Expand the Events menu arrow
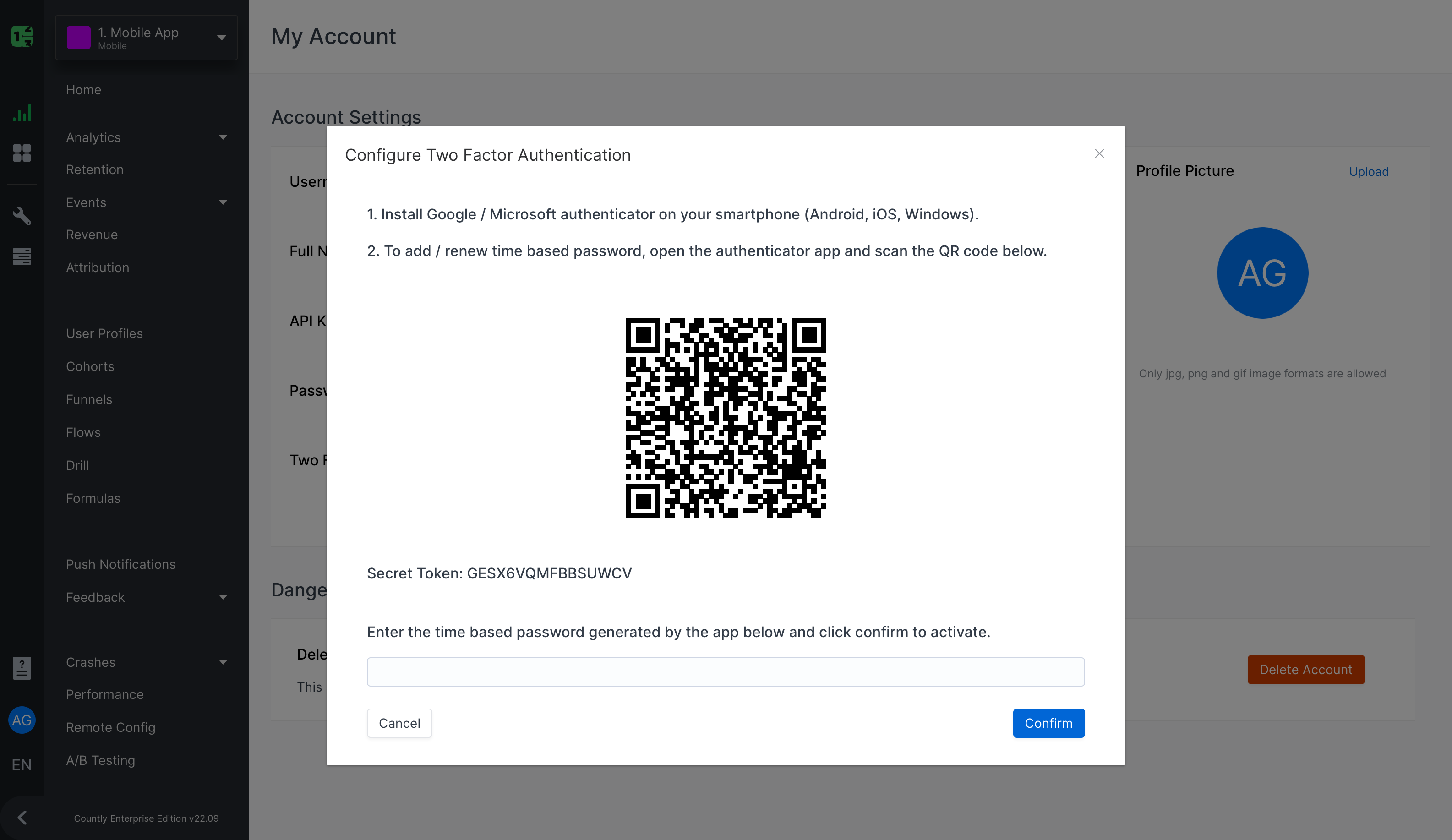The image size is (1452, 840). coord(223,202)
